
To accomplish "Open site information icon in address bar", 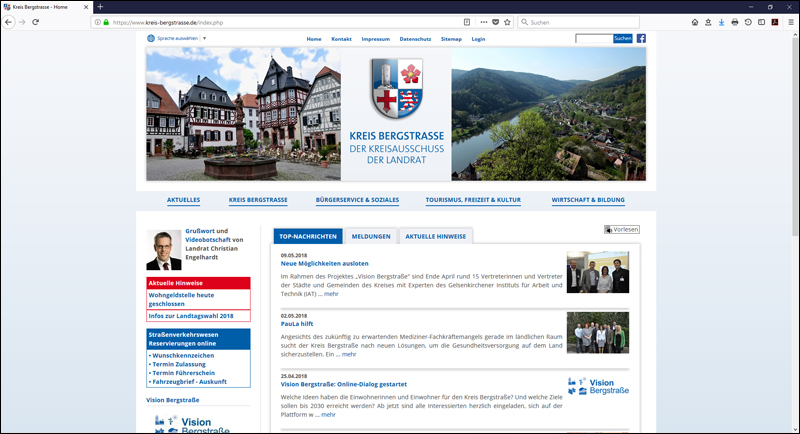I will click(x=97, y=22).
